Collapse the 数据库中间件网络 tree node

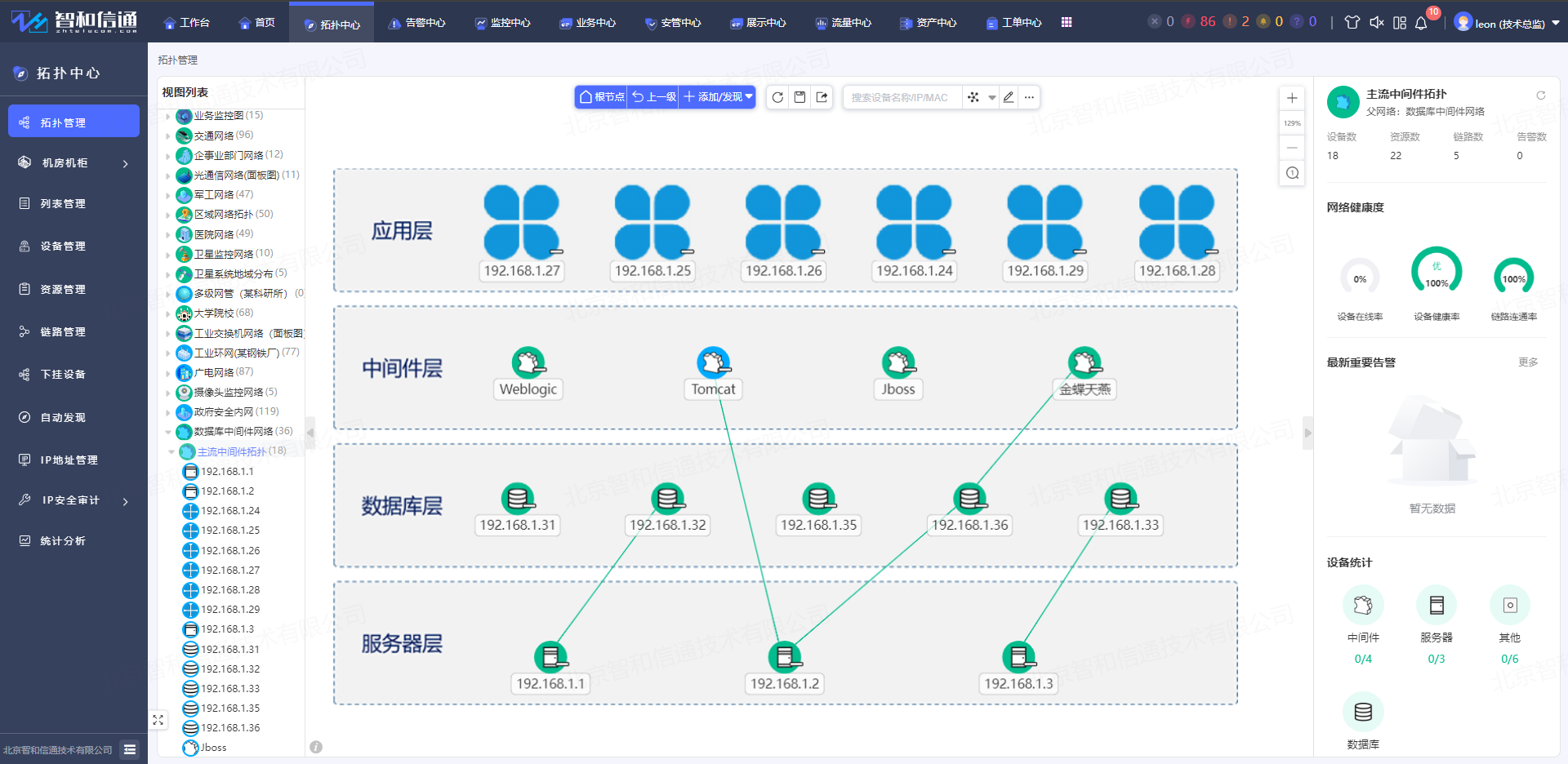[169, 432]
